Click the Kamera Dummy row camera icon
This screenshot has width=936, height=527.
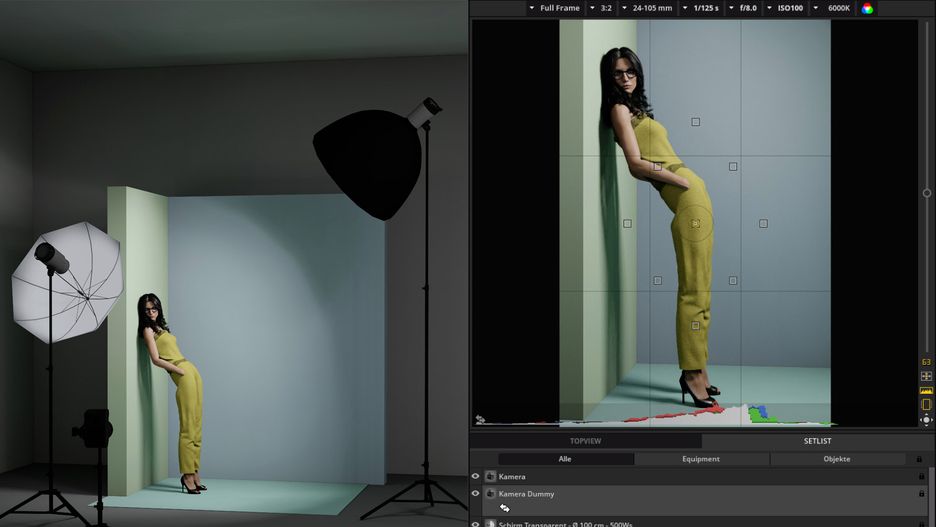(x=490, y=494)
